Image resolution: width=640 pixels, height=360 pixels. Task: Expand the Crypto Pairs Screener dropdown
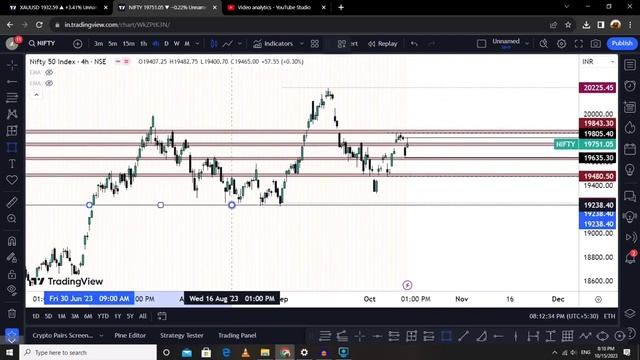click(102, 336)
